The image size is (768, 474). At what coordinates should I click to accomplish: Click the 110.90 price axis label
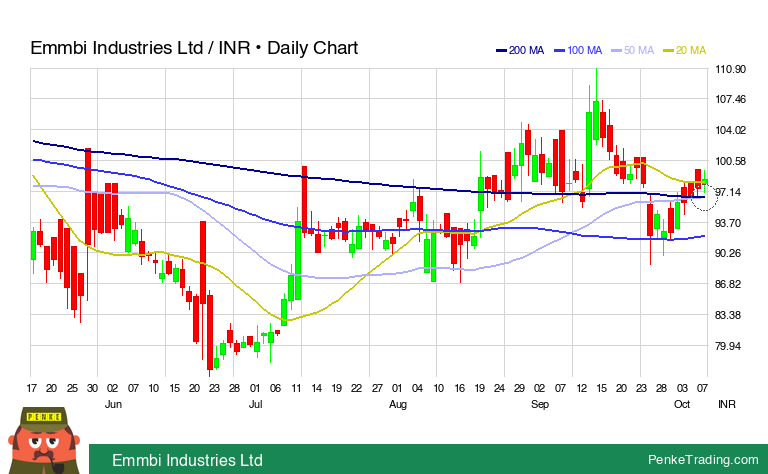click(730, 69)
